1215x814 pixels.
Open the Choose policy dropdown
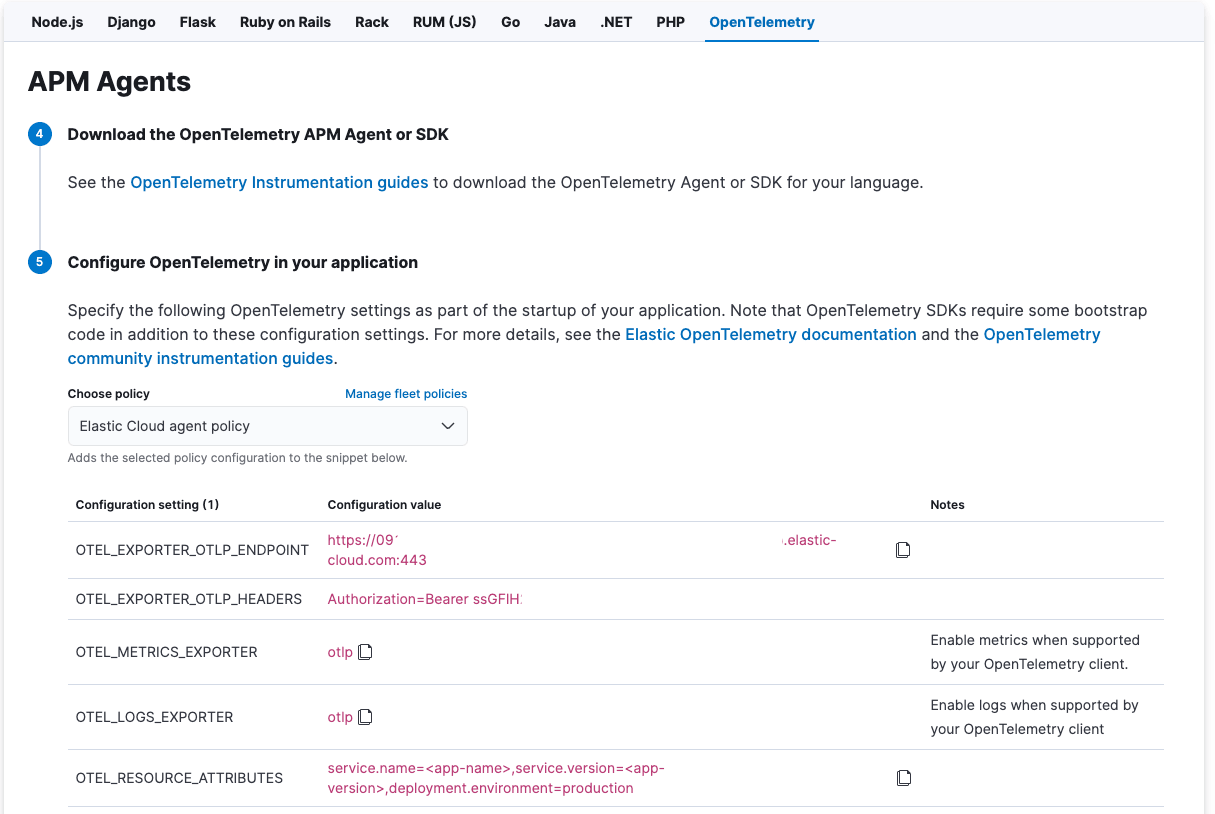tap(267, 425)
